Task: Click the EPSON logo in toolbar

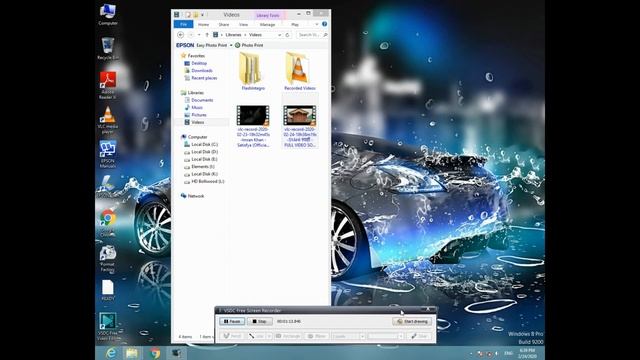Action: (x=185, y=45)
